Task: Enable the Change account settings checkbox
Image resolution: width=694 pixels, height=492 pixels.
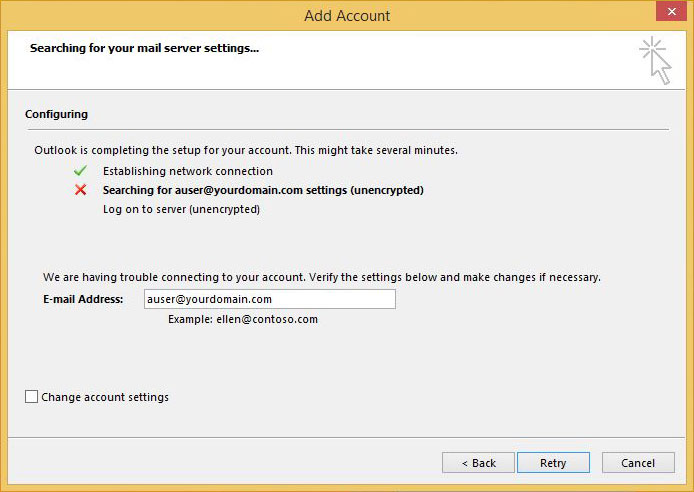Action: 31,396
